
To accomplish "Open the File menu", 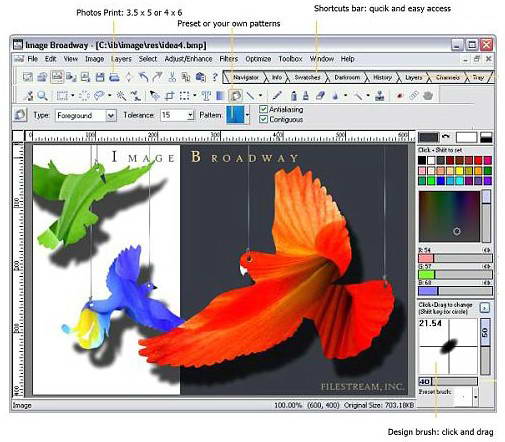I will 32,59.
